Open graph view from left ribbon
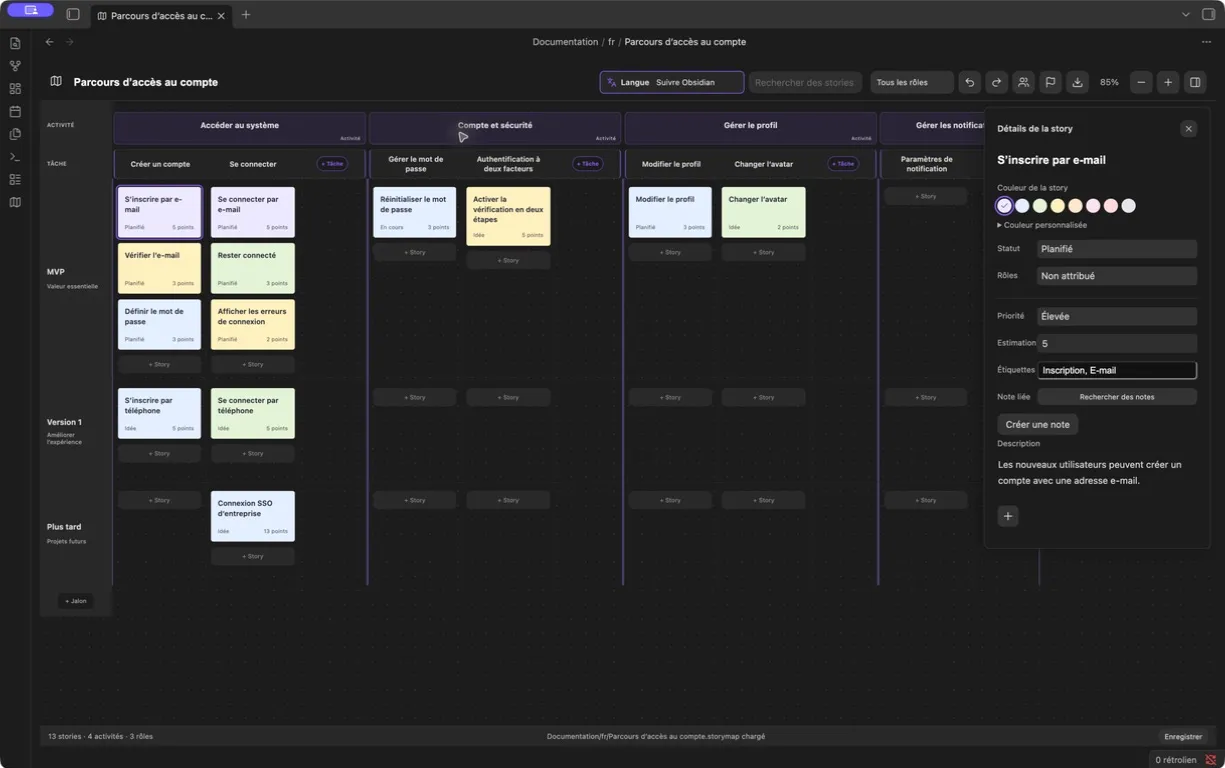Image resolution: width=1225 pixels, height=768 pixels. point(15,66)
